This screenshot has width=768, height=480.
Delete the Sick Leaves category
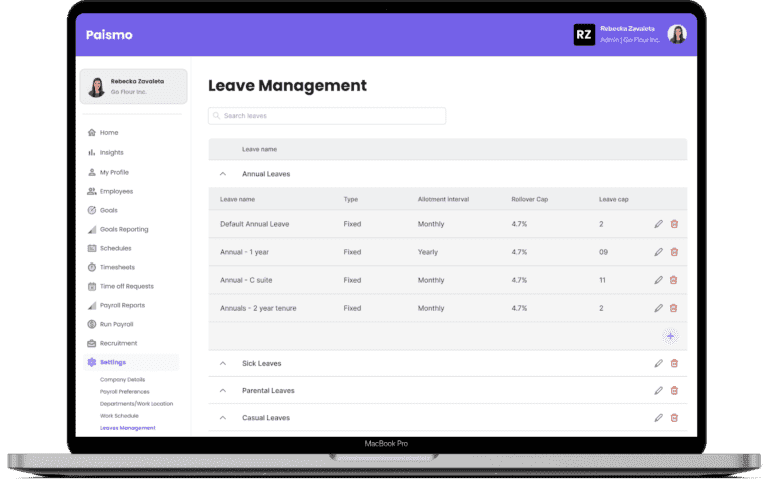click(674, 363)
